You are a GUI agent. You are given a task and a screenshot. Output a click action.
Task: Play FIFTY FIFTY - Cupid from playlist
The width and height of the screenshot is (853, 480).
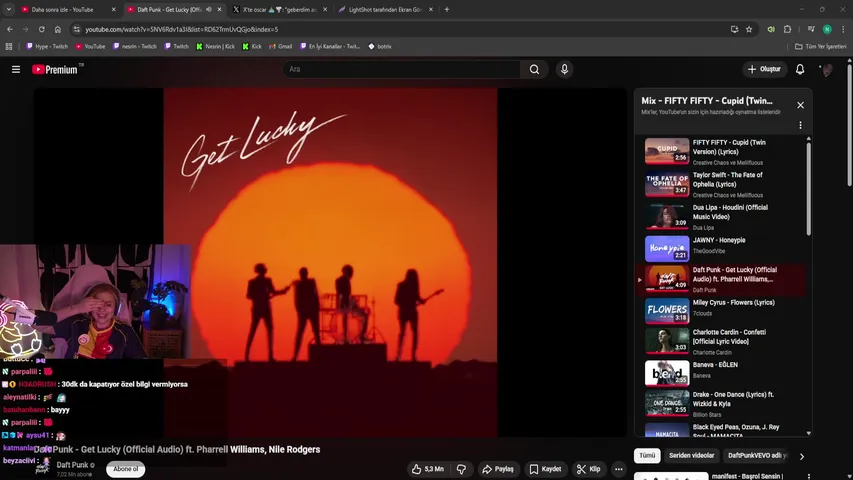(x=722, y=151)
